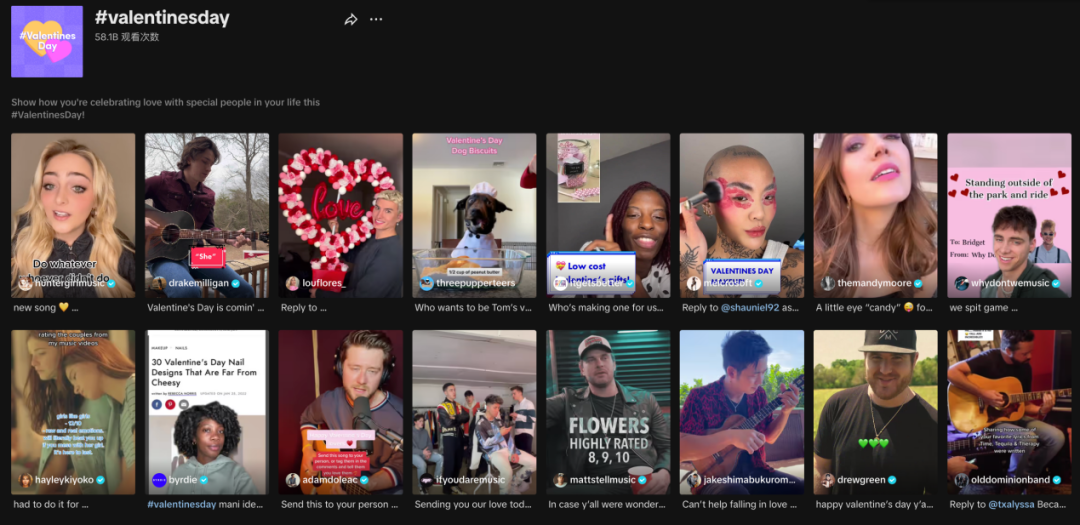This screenshot has width=1080, height=525.
Task: Click the #valentinesday hashtag in byrdie's caption
Action: point(181,504)
